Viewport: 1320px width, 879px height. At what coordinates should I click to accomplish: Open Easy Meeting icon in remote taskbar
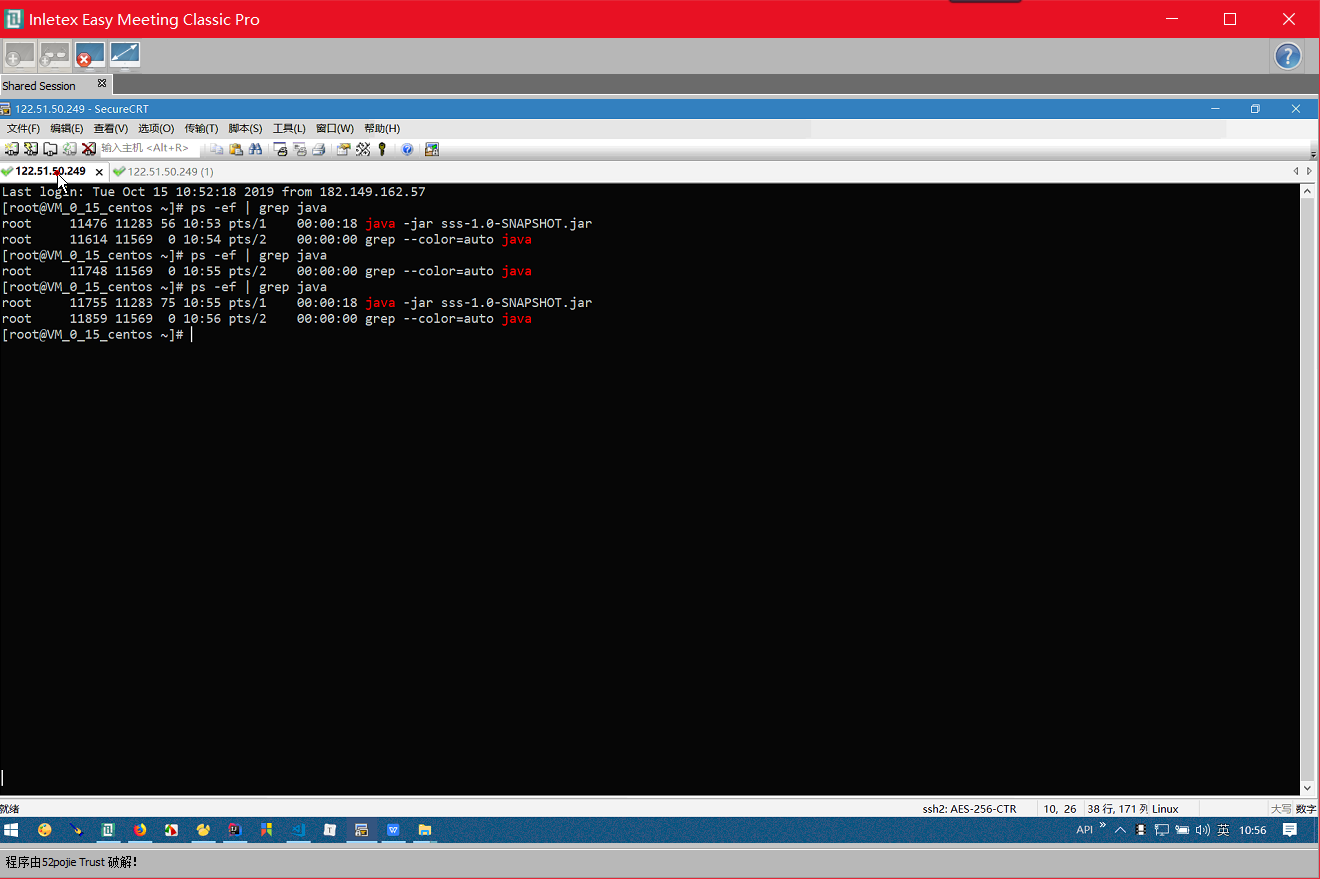coord(108,830)
